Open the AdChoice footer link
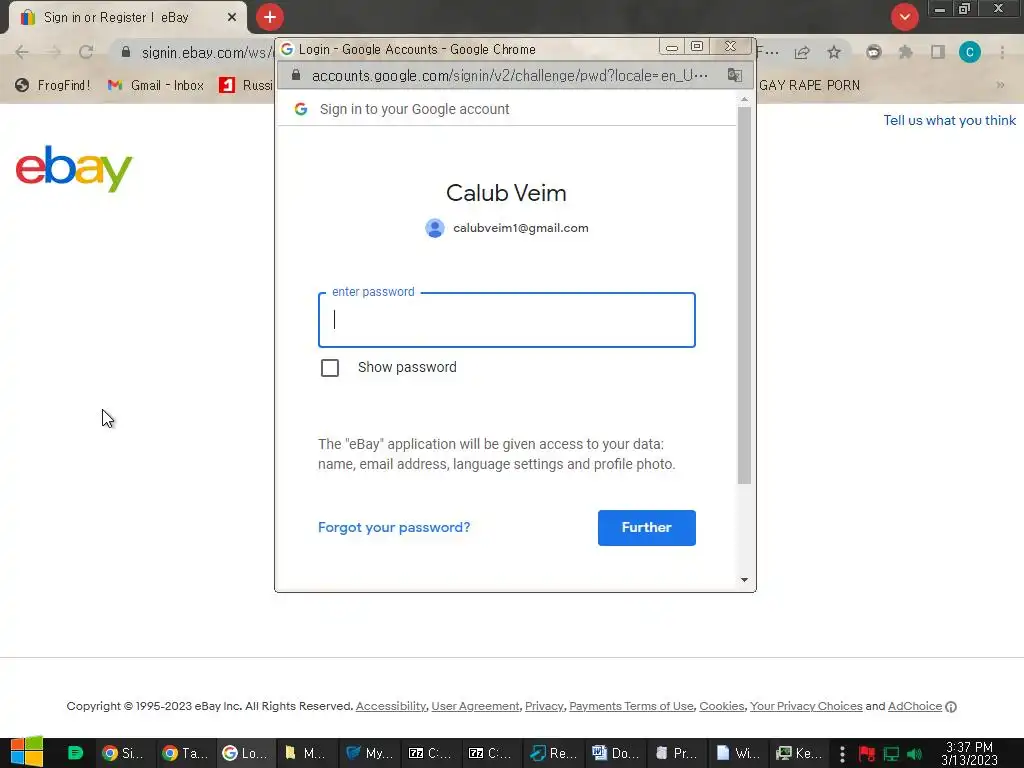This screenshot has height=768, width=1024. [915, 706]
